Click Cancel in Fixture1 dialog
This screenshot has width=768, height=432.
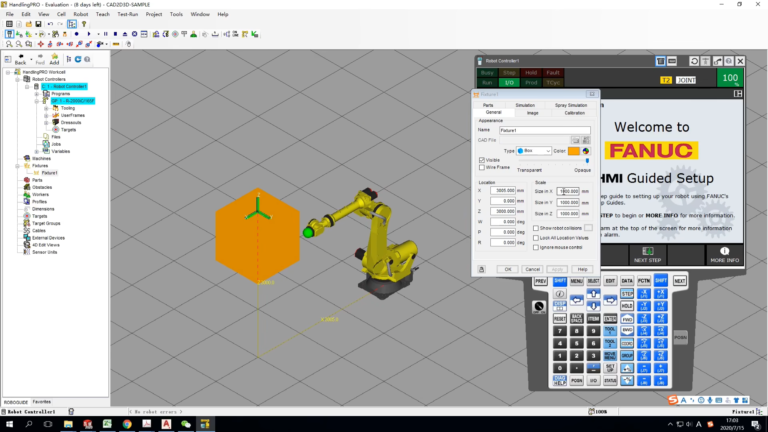click(532, 269)
